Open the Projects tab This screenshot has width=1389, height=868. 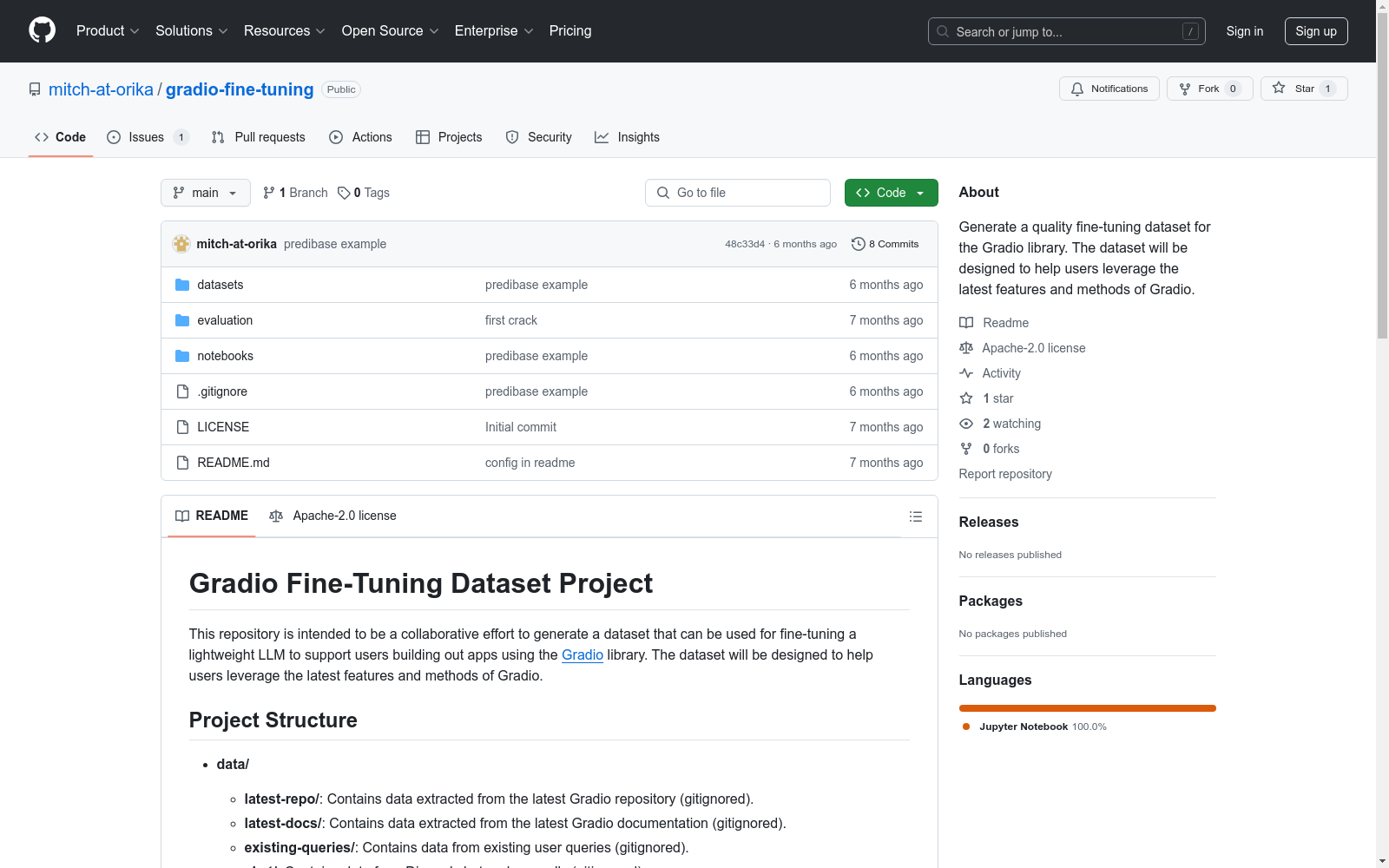(x=449, y=137)
